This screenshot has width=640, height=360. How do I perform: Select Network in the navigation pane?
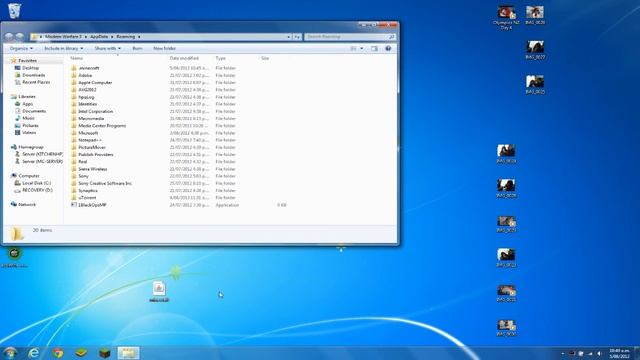pos(27,204)
